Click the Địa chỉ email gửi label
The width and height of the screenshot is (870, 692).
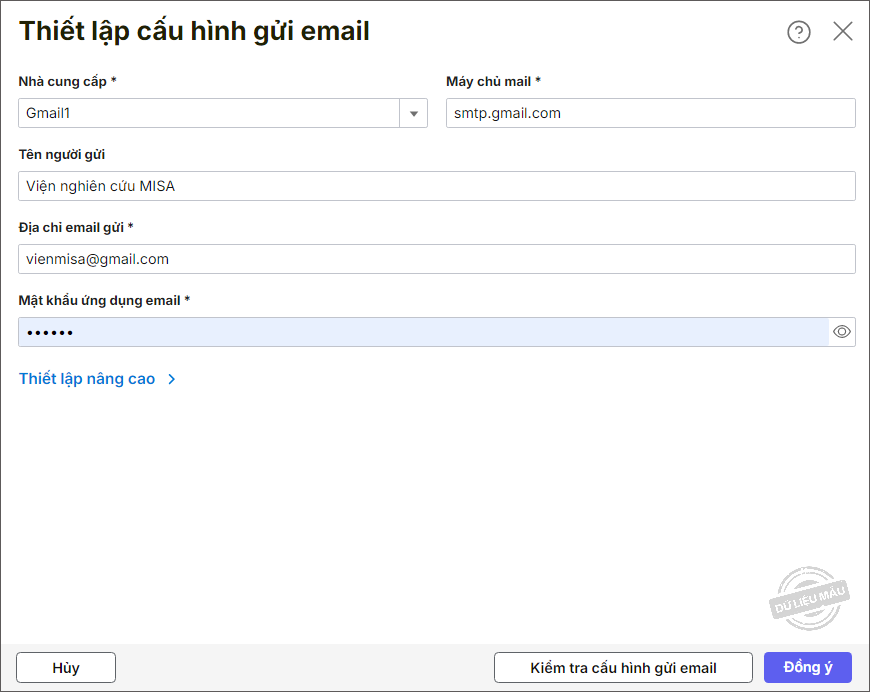click(x=76, y=227)
